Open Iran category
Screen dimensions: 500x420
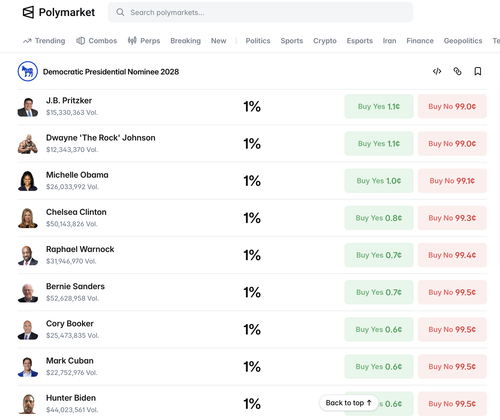pyautogui.click(x=389, y=41)
